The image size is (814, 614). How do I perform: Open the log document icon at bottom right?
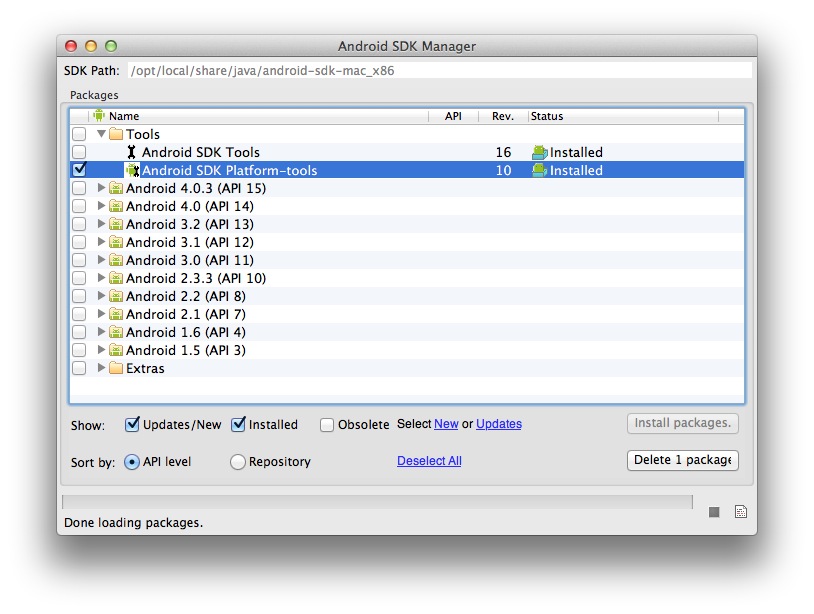coord(741,512)
